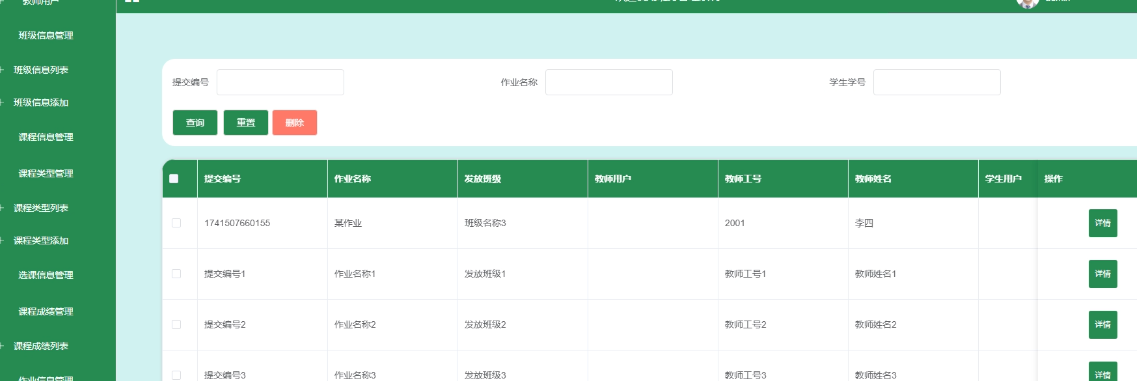Open 课程类型添加 in the sidebar

(x=41, y=240)
